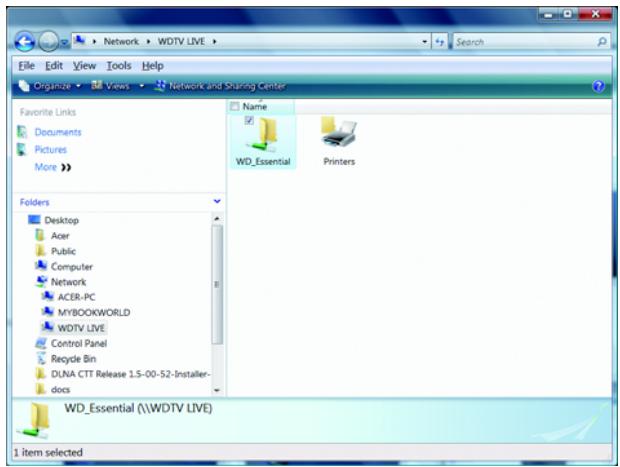Viewport: 620px width, 467px height.
Task: Select Public folder in the tree
Action: point(63,251)
